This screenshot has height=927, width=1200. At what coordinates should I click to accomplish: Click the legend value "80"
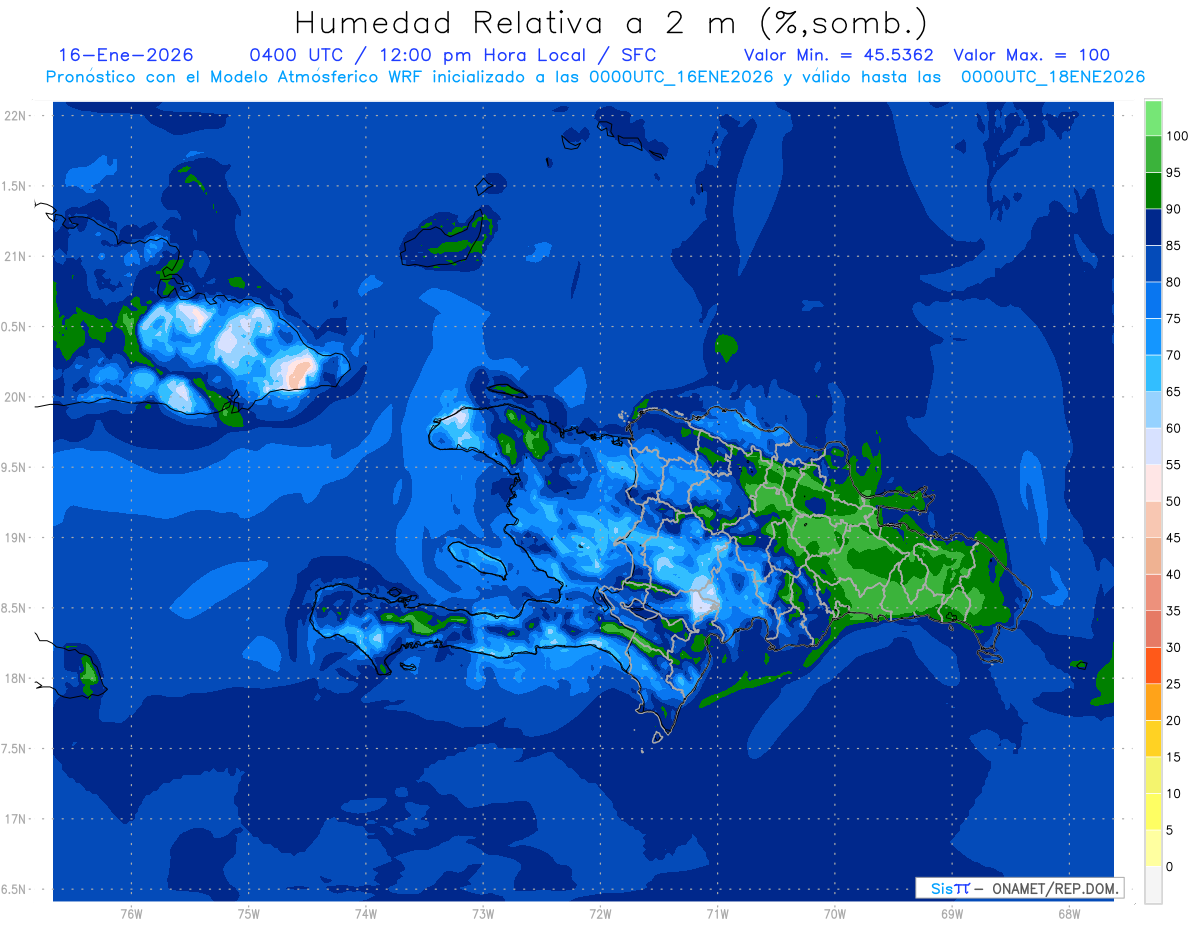(x=1173, y=282)
